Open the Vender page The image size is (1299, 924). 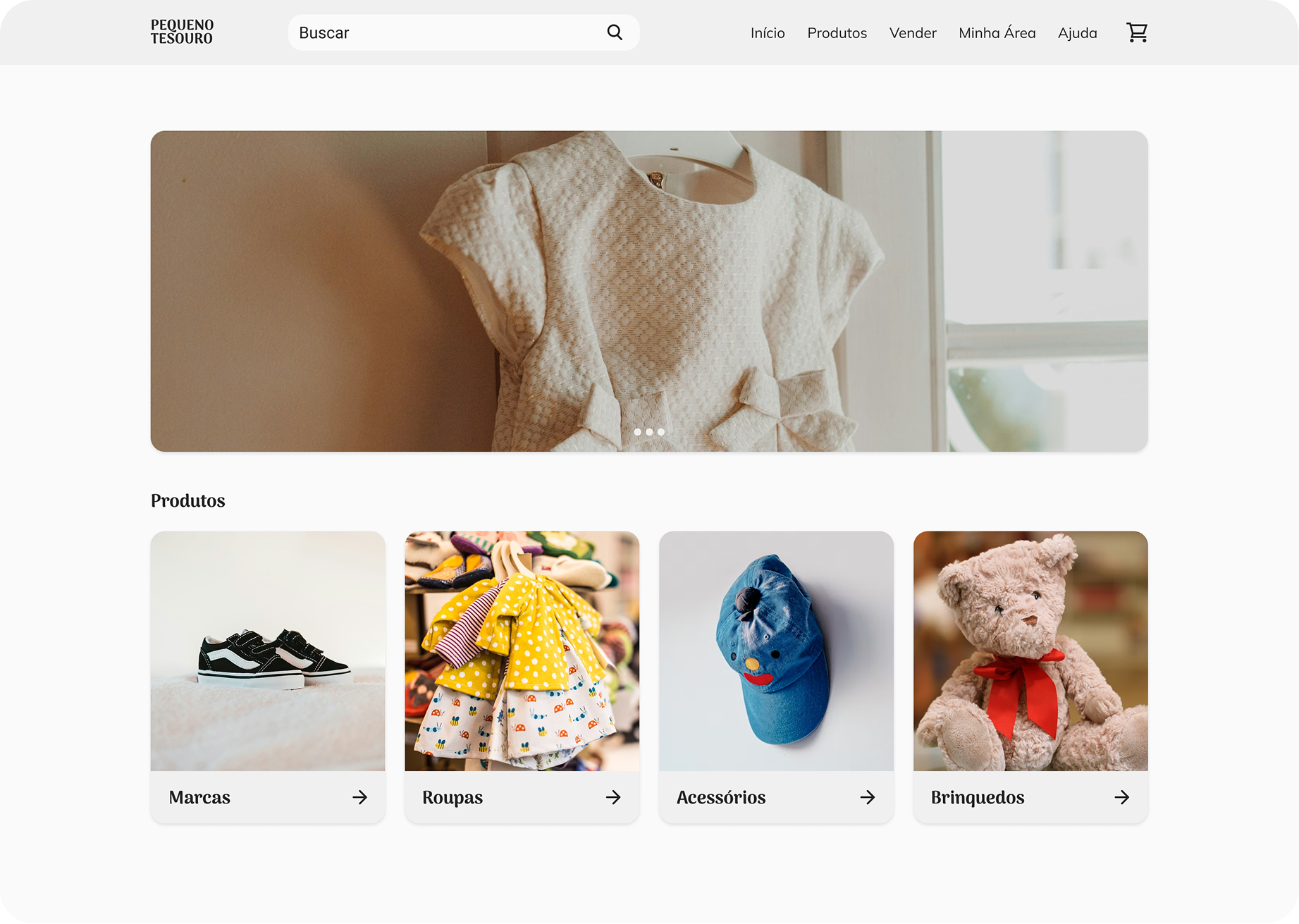pyautogui.click(x=913, y=33)
